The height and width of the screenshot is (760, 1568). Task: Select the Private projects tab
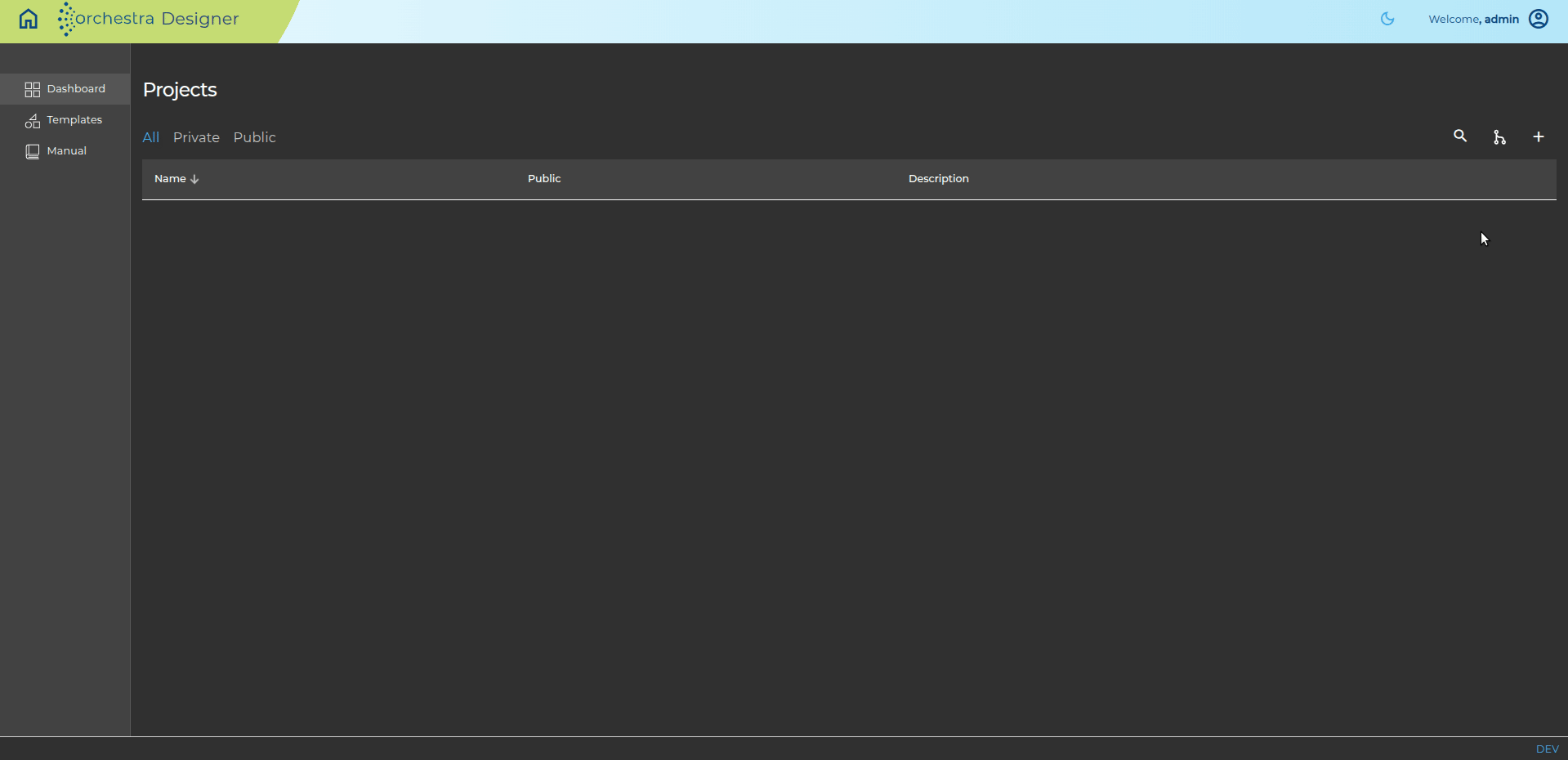tap(196, 137)
